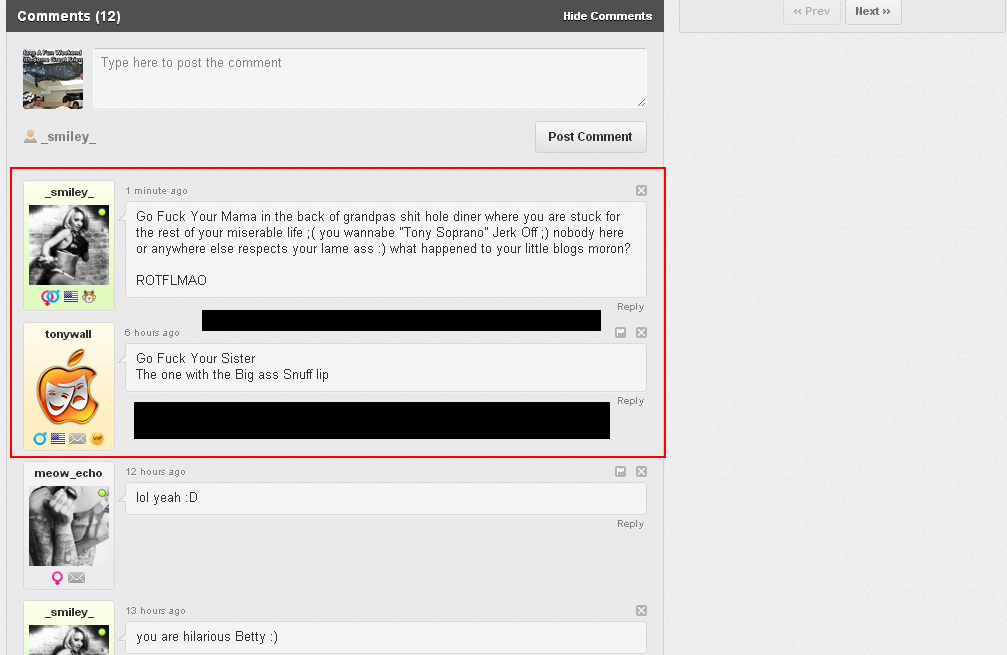Image resolution: width=1007 pixels, height=655 pixels.
Task: Click the "ROTFLMAO" text in the top comment
Action: pos(171,280)
